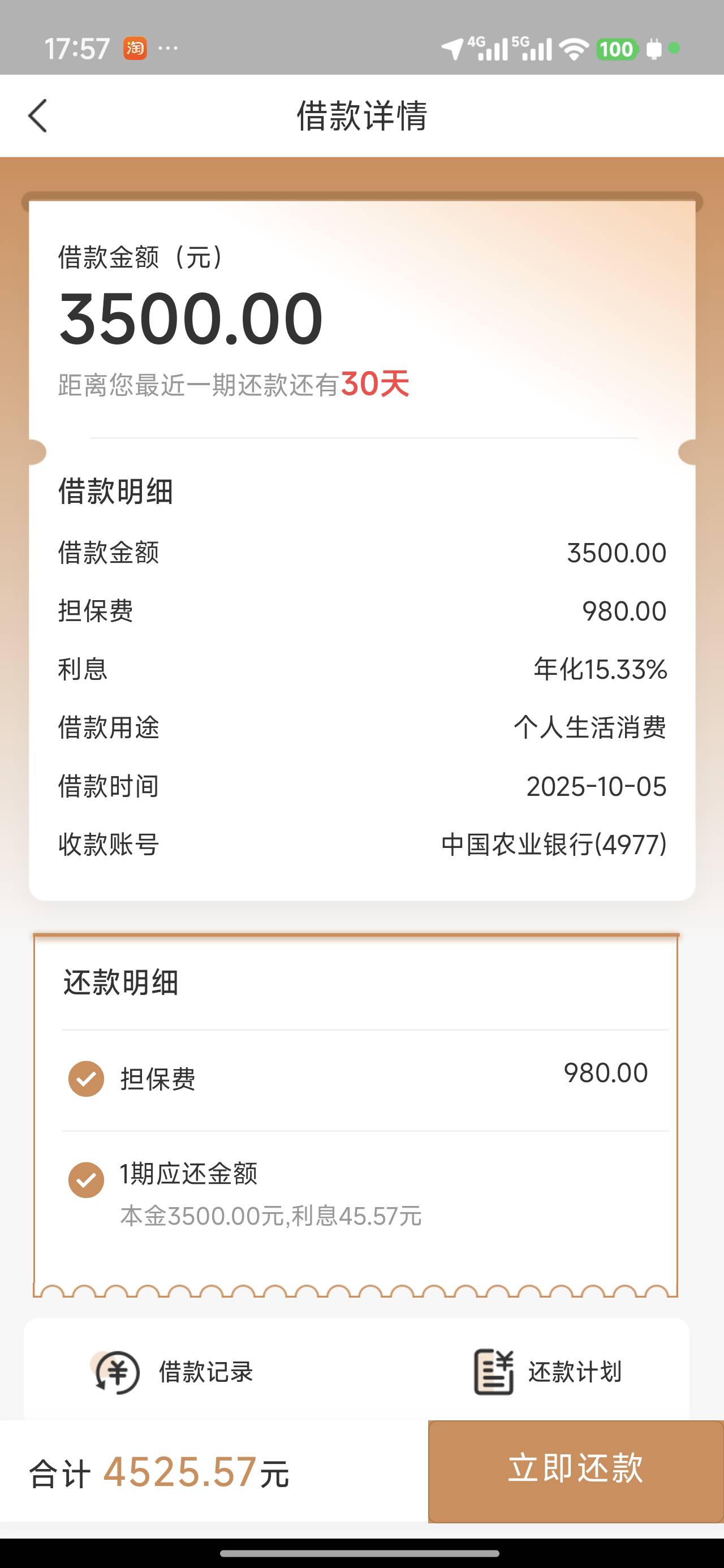Tap the 中国农业银行(4977) receiving account
Viewport: 724px width, 1568px height.
554,845
